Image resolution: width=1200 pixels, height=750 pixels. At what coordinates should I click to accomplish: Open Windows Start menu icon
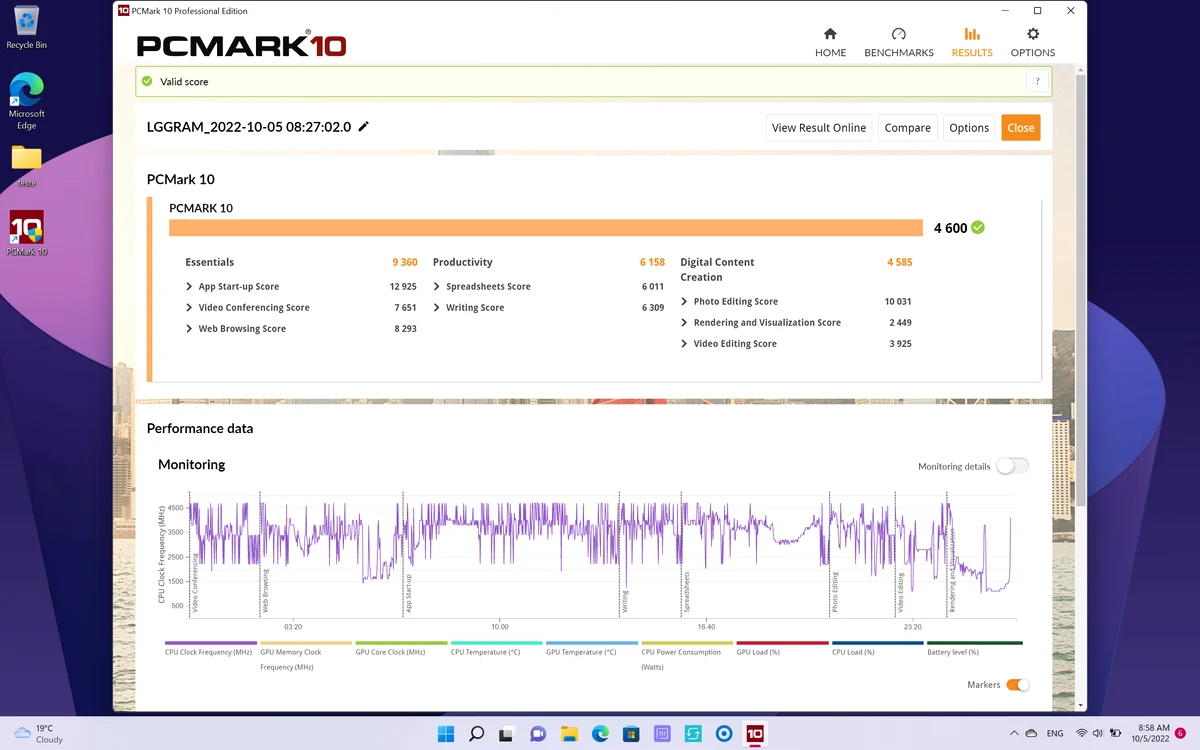pos(446,733)
